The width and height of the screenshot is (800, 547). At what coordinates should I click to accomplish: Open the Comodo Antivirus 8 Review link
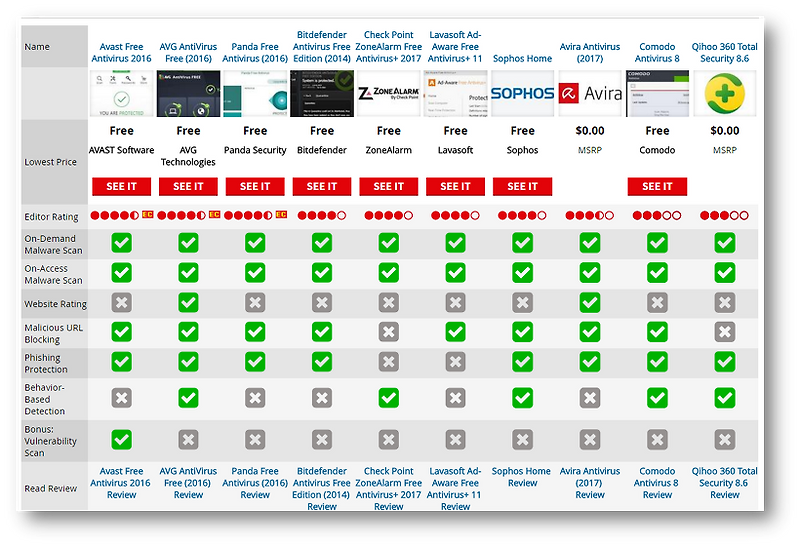click(657, 483)
